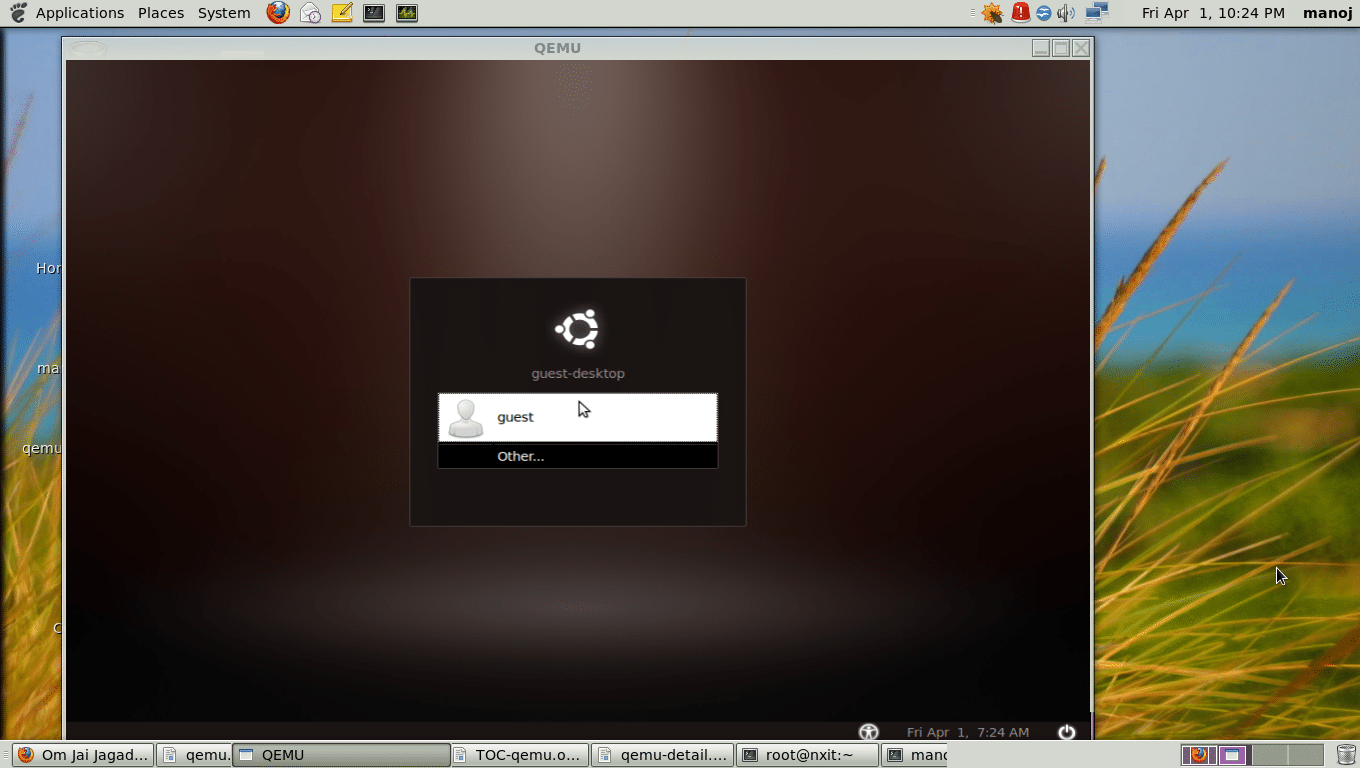Image resolution: width=1360 pixels, height=768 pixels.
Task: Close the QEMU window
Action: pyautogui.click(x=1081, y=48)
